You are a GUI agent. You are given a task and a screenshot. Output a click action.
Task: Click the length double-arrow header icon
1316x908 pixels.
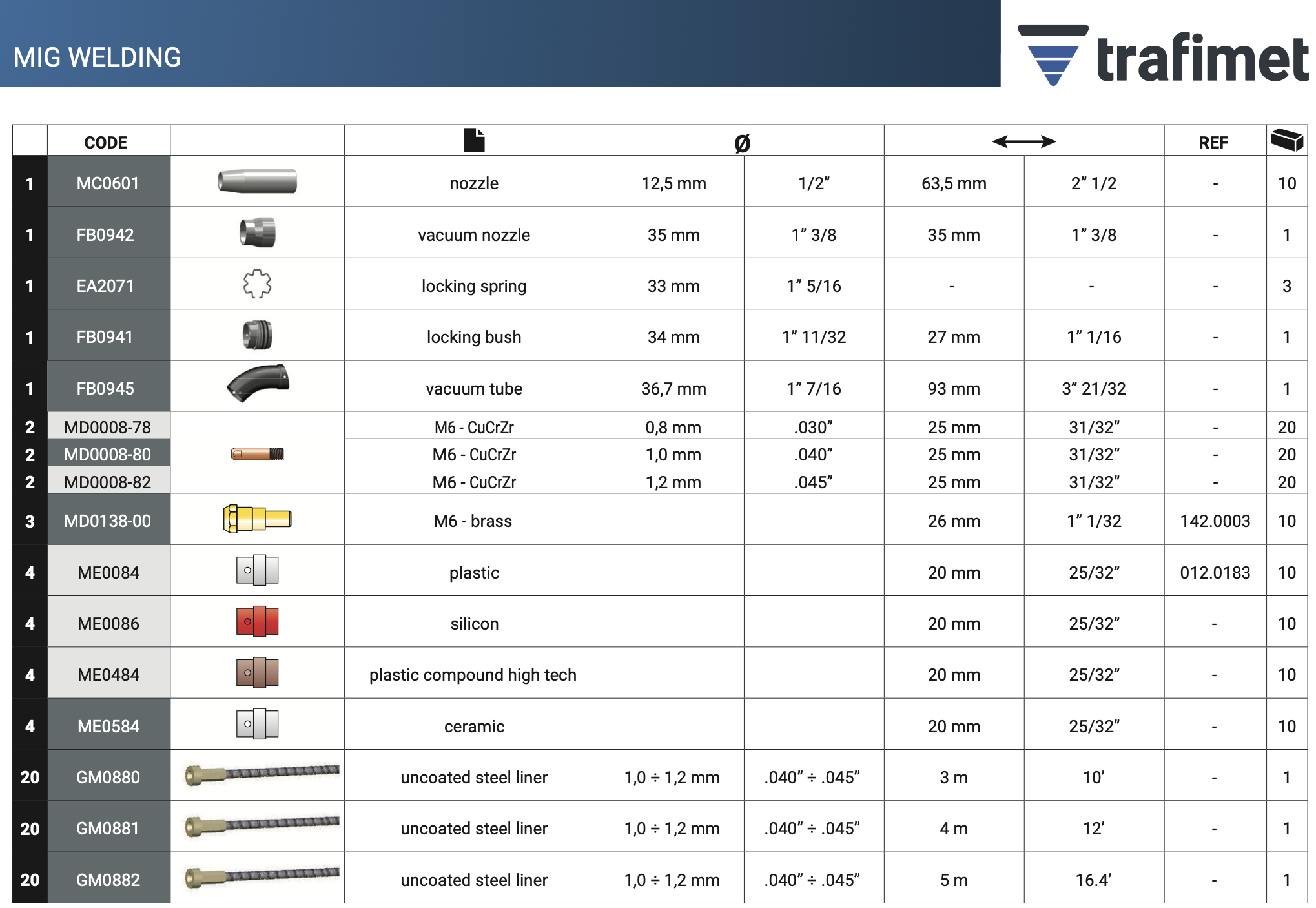coord(1023,141)
